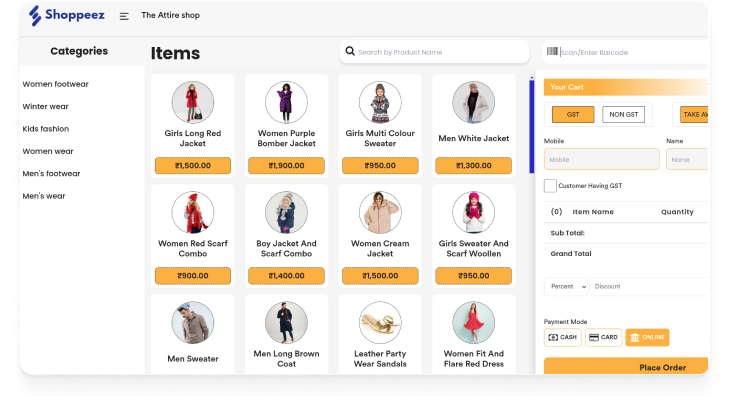The image size is (730, 396).
Task: Click The Attire shop title
Action: point(170,15)
